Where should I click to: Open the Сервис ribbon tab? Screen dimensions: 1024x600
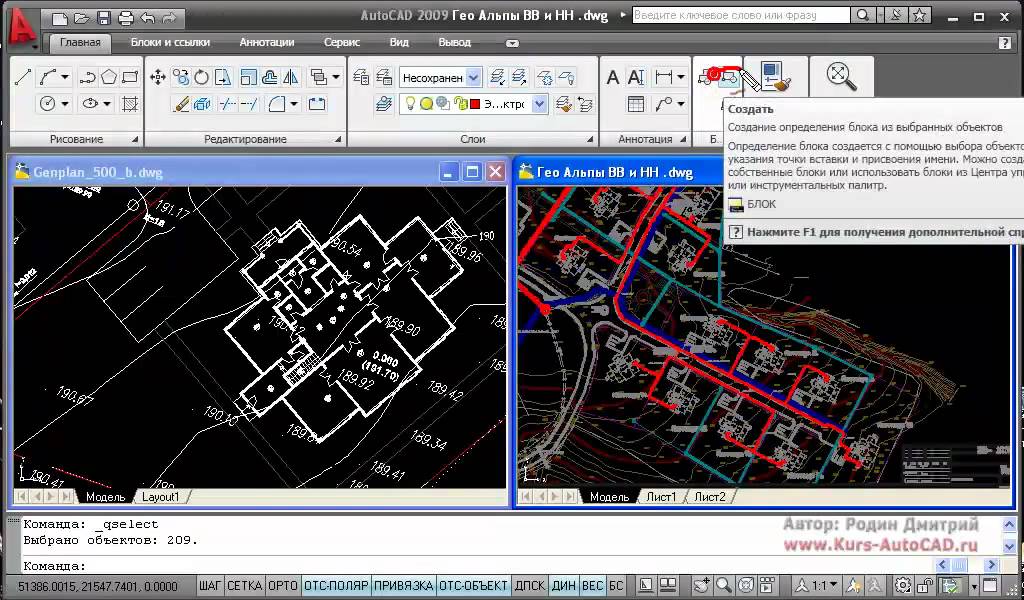coord(342,42)
